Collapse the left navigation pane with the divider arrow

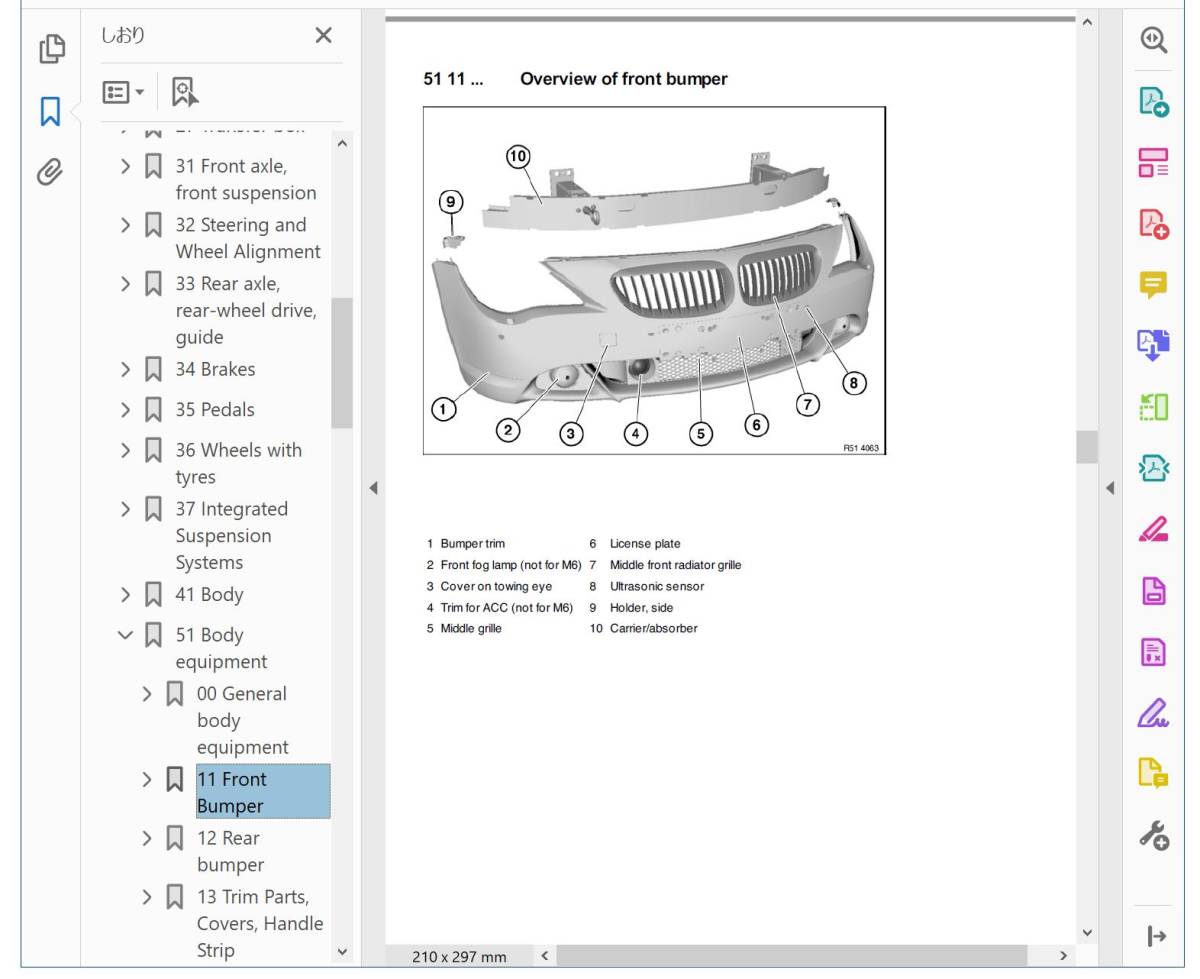point(373,489)
